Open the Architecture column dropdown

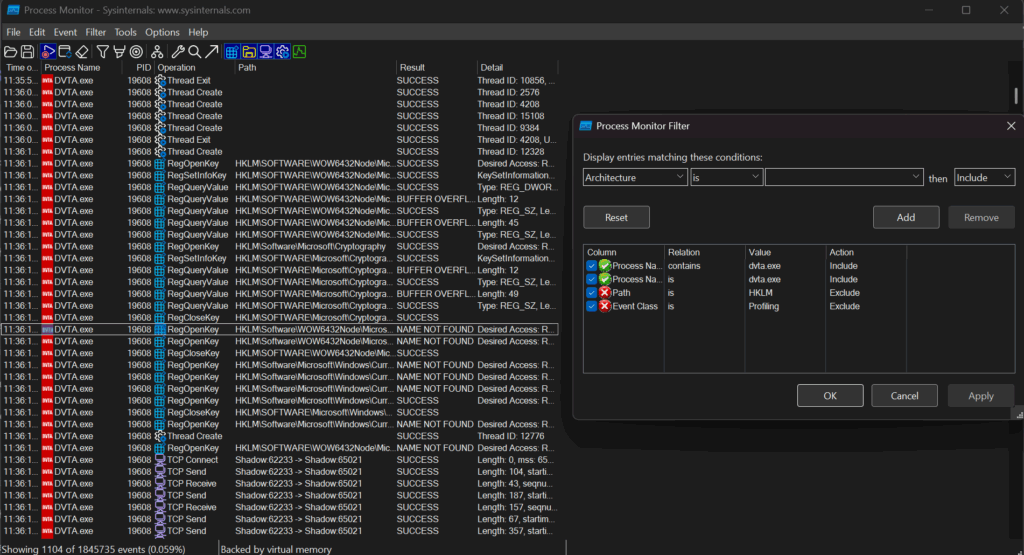(634, 177)
